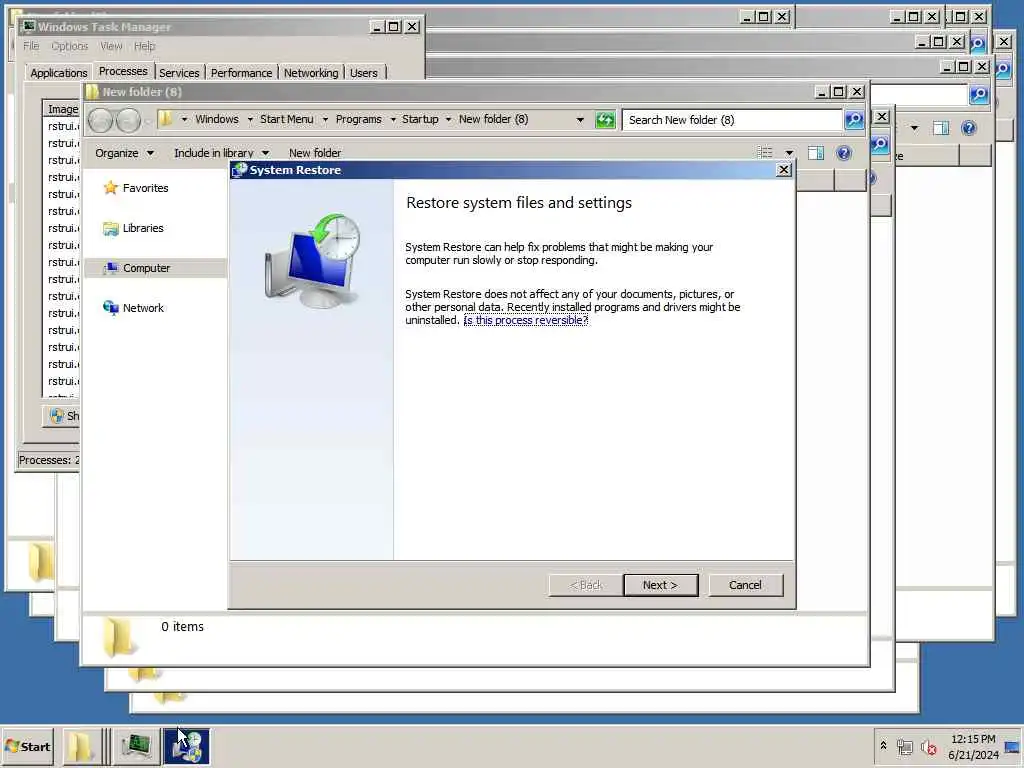Expand dropdown arrow after Startup breadcrumb
The height and width of the screenshot is (768, 1024).
coord(448,120)
